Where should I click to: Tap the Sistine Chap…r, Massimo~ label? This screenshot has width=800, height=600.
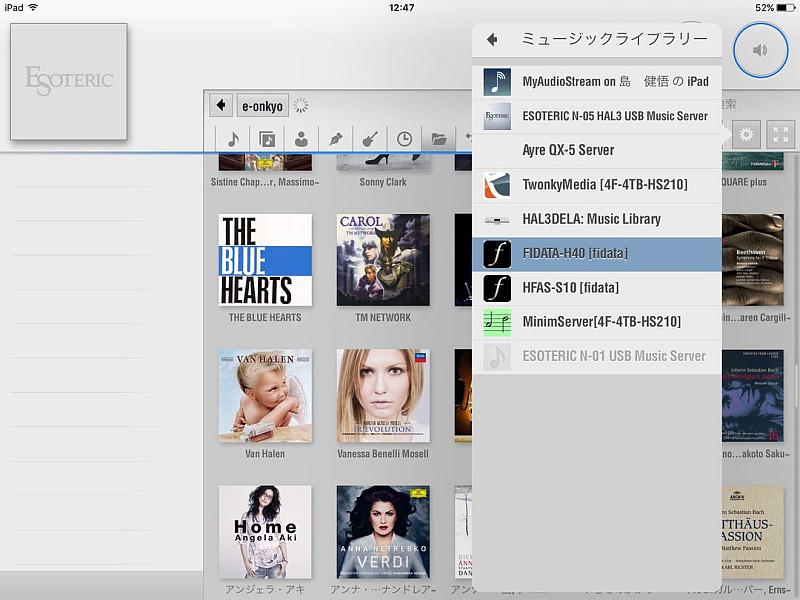[265, 182]
